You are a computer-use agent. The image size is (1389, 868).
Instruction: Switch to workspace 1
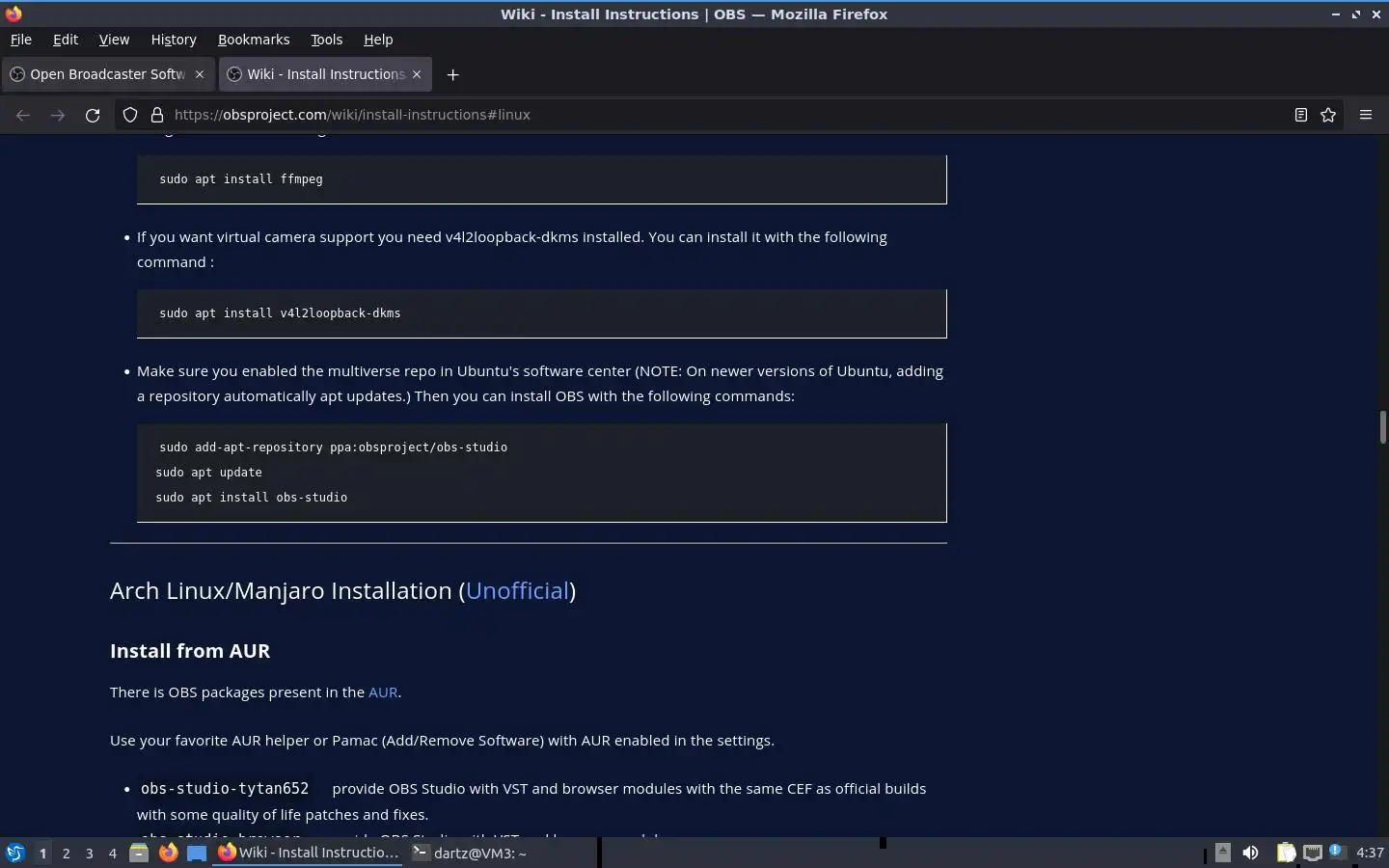tap(42, 853)
